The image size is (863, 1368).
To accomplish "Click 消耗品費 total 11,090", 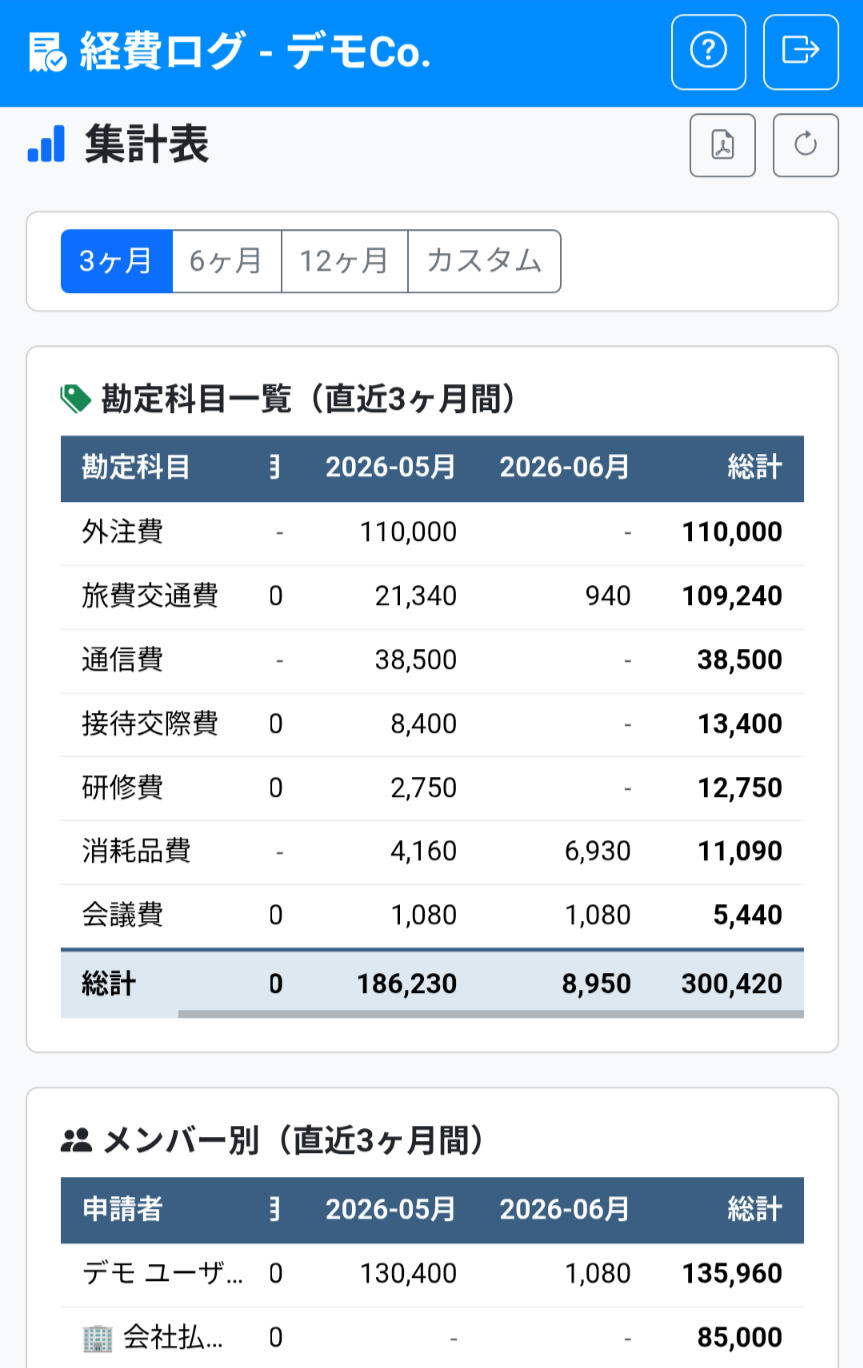I will 740,852.
